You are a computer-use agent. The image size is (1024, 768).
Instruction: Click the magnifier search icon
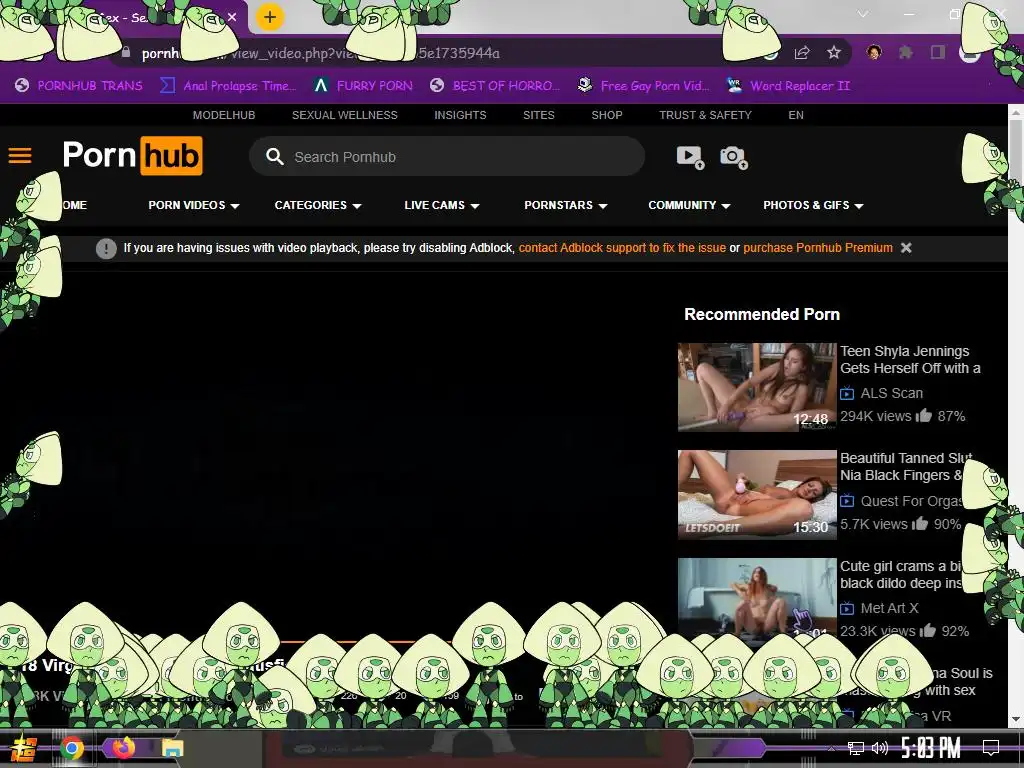274,157
